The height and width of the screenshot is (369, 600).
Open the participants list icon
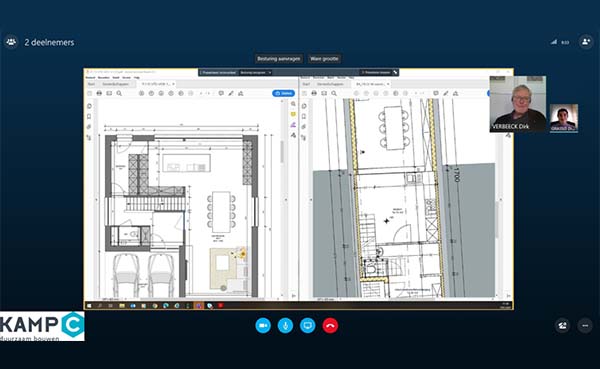(x=11, y=42)
